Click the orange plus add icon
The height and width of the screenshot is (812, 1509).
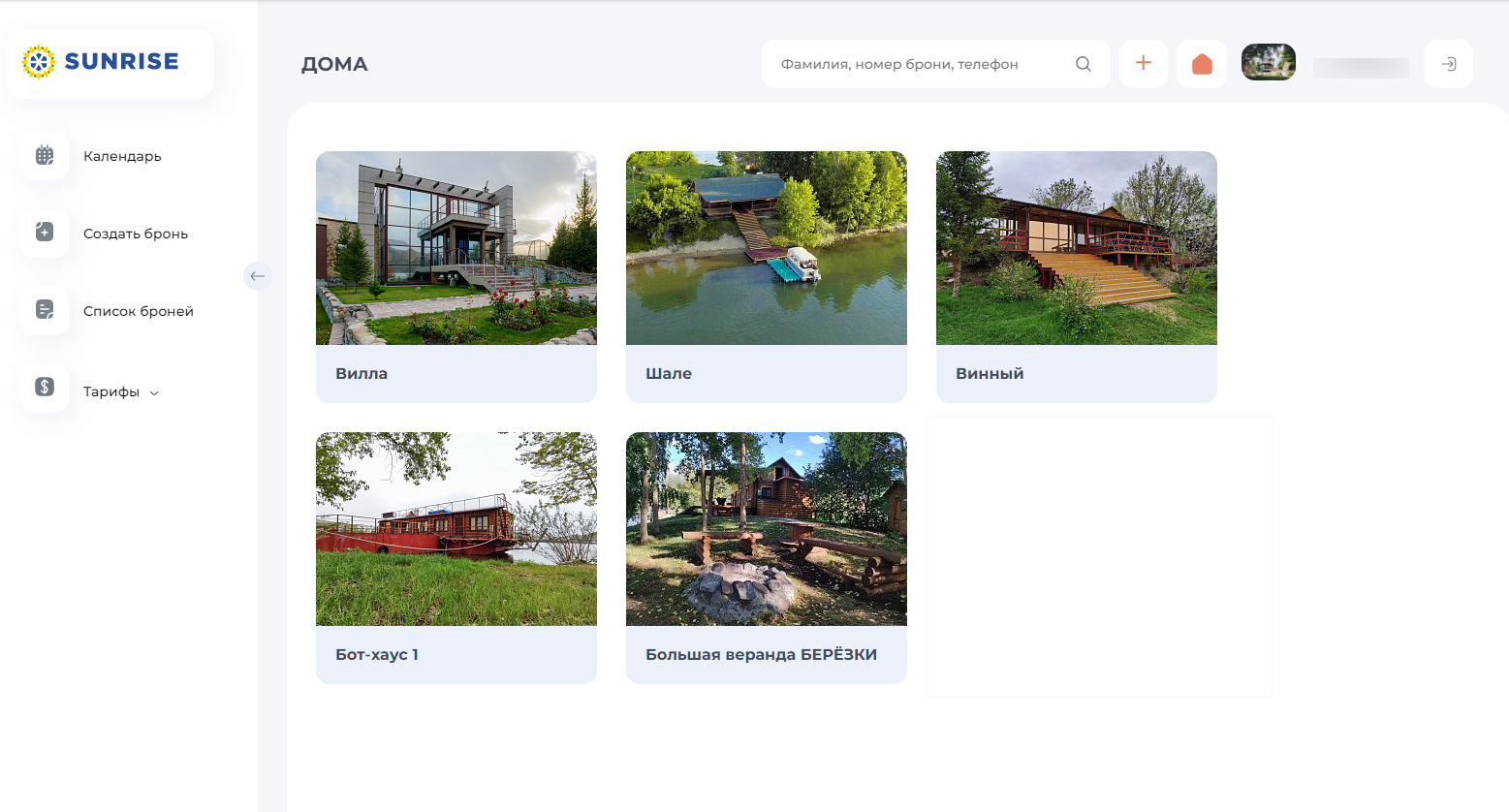coord(1144,64)
